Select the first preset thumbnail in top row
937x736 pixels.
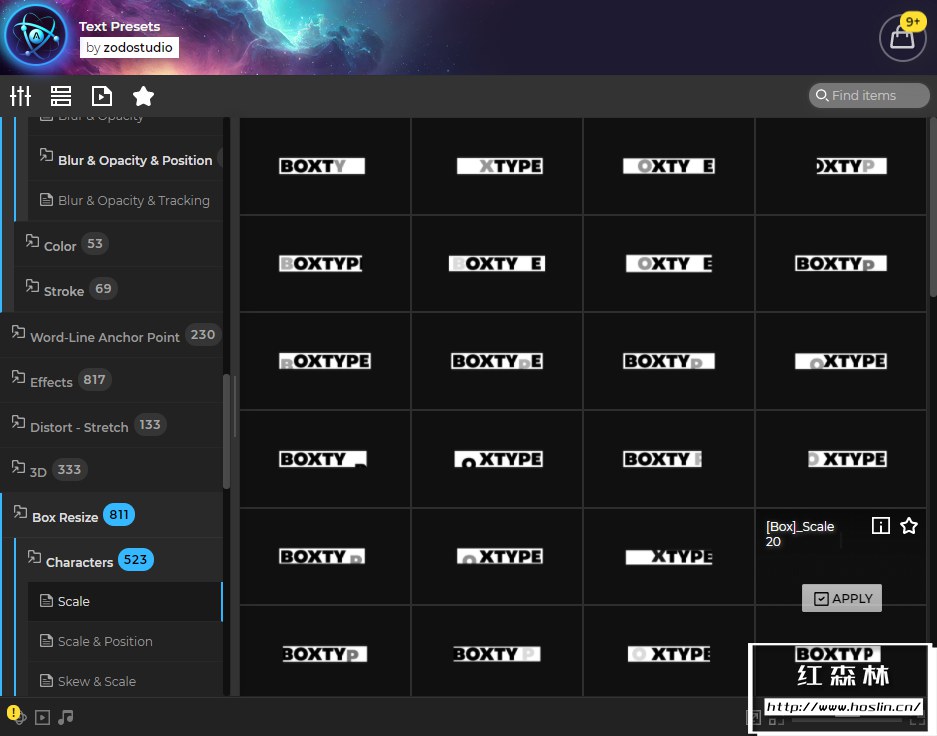click(325, 166)
